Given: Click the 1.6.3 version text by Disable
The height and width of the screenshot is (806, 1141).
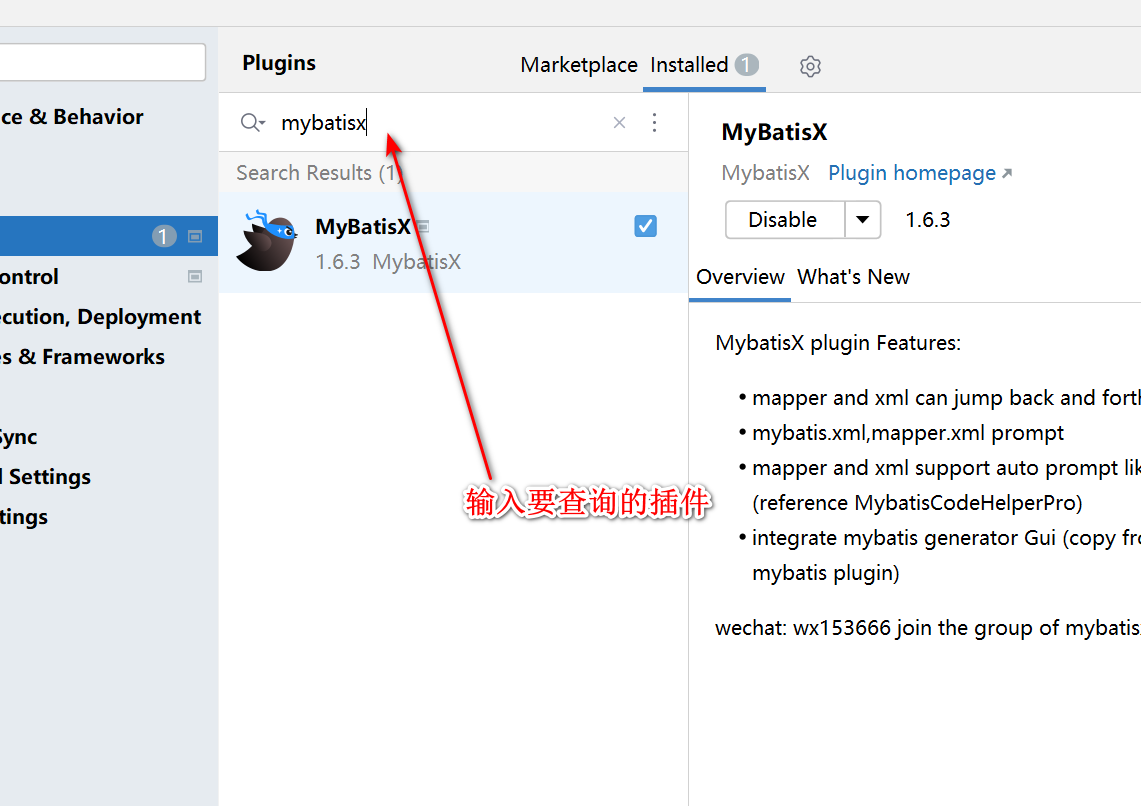Looking at the screenshot, I should (928, 220).
